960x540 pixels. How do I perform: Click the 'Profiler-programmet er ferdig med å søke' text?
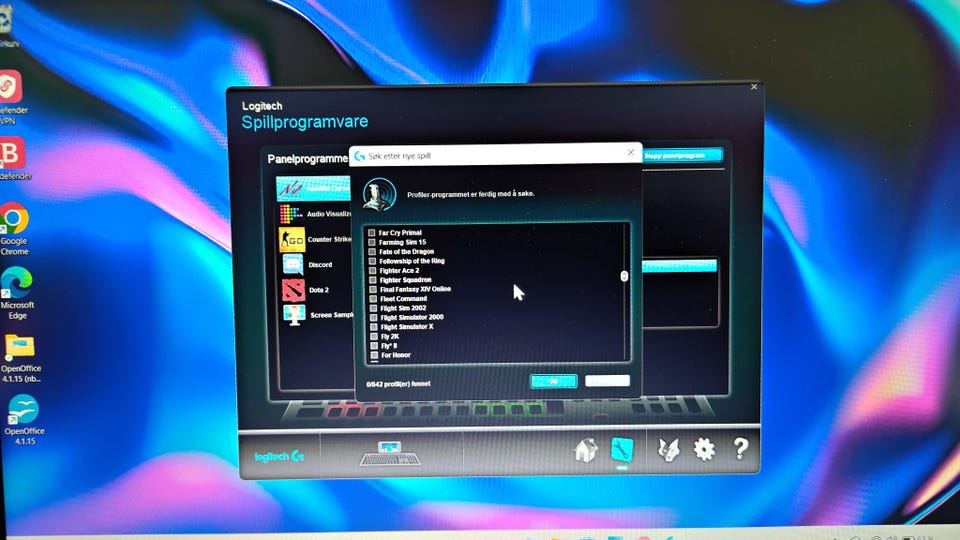(470, 193)
